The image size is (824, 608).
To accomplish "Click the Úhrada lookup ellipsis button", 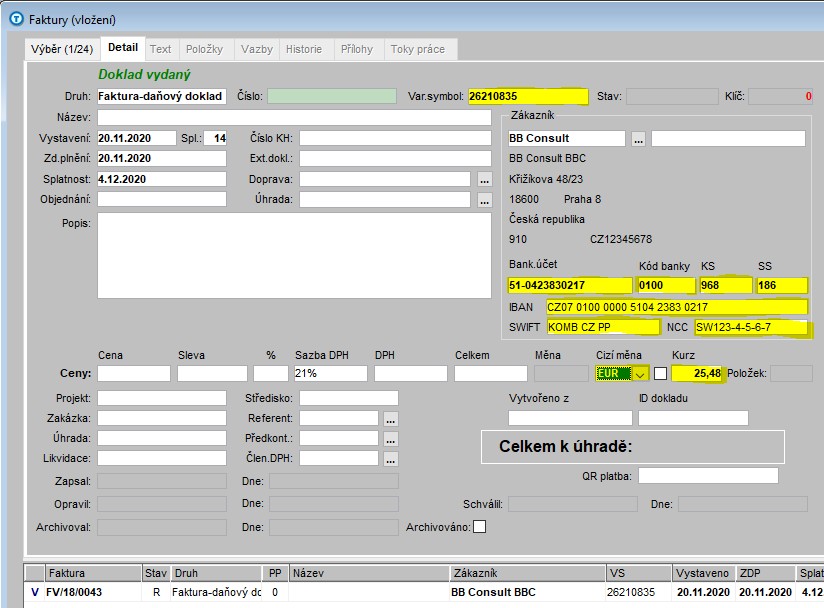I will tap(485, 200).
